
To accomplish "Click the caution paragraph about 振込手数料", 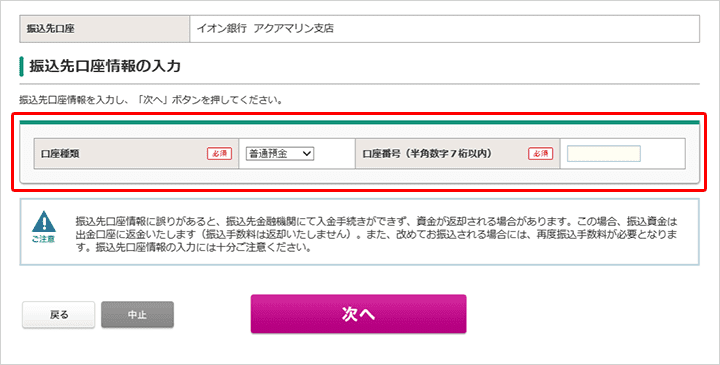I will click(377, 235).
